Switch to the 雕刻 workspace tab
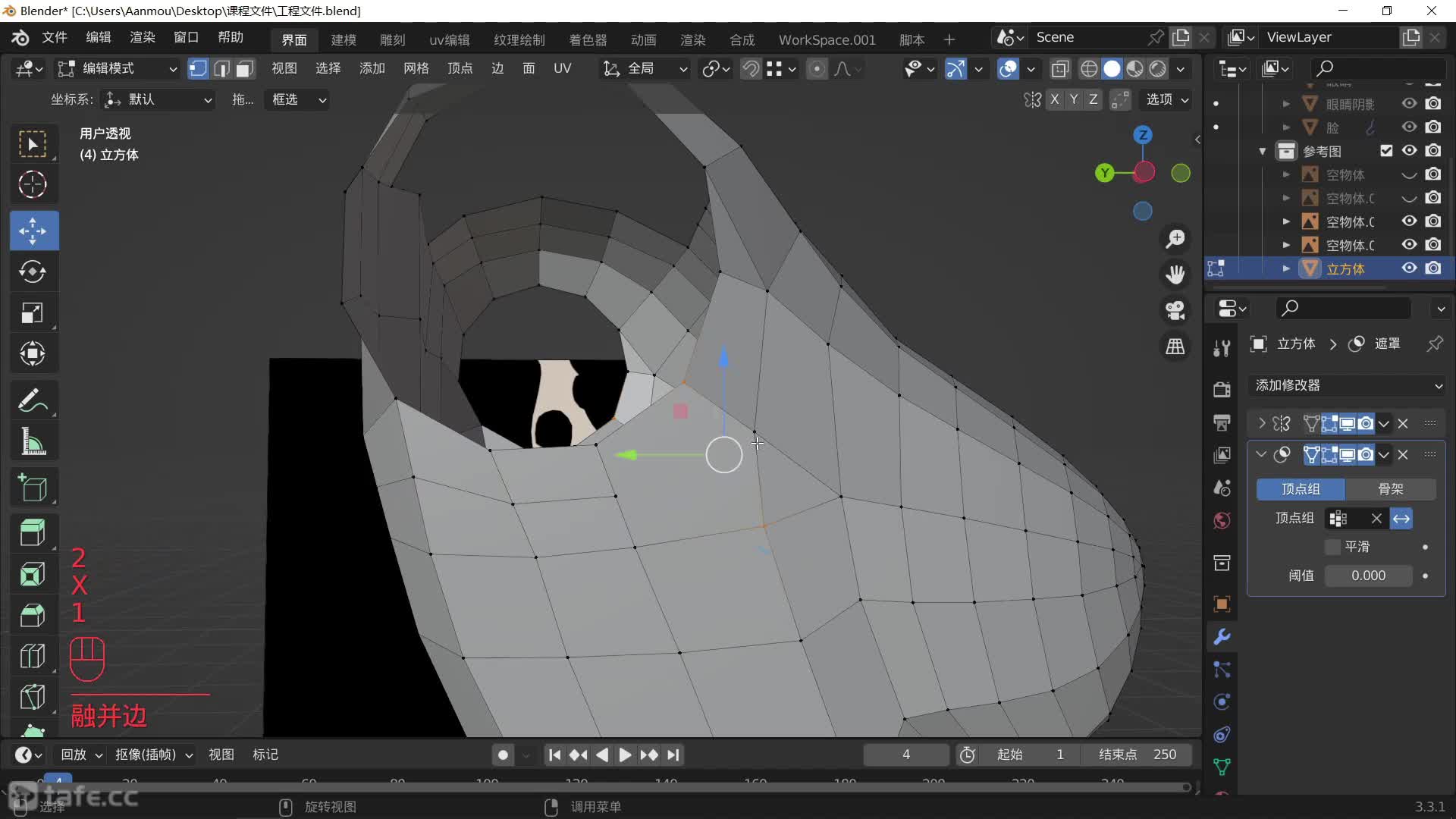Viewport: 1456px width, 819px height. click(393, 39)
